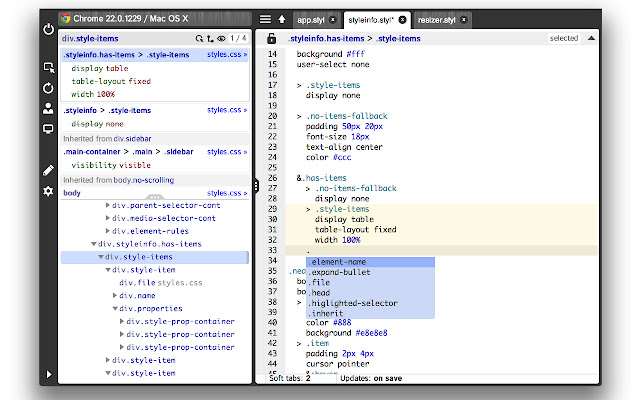
Task: Close the styleinfo.styl tab
Action: click(x=402, y=20)
